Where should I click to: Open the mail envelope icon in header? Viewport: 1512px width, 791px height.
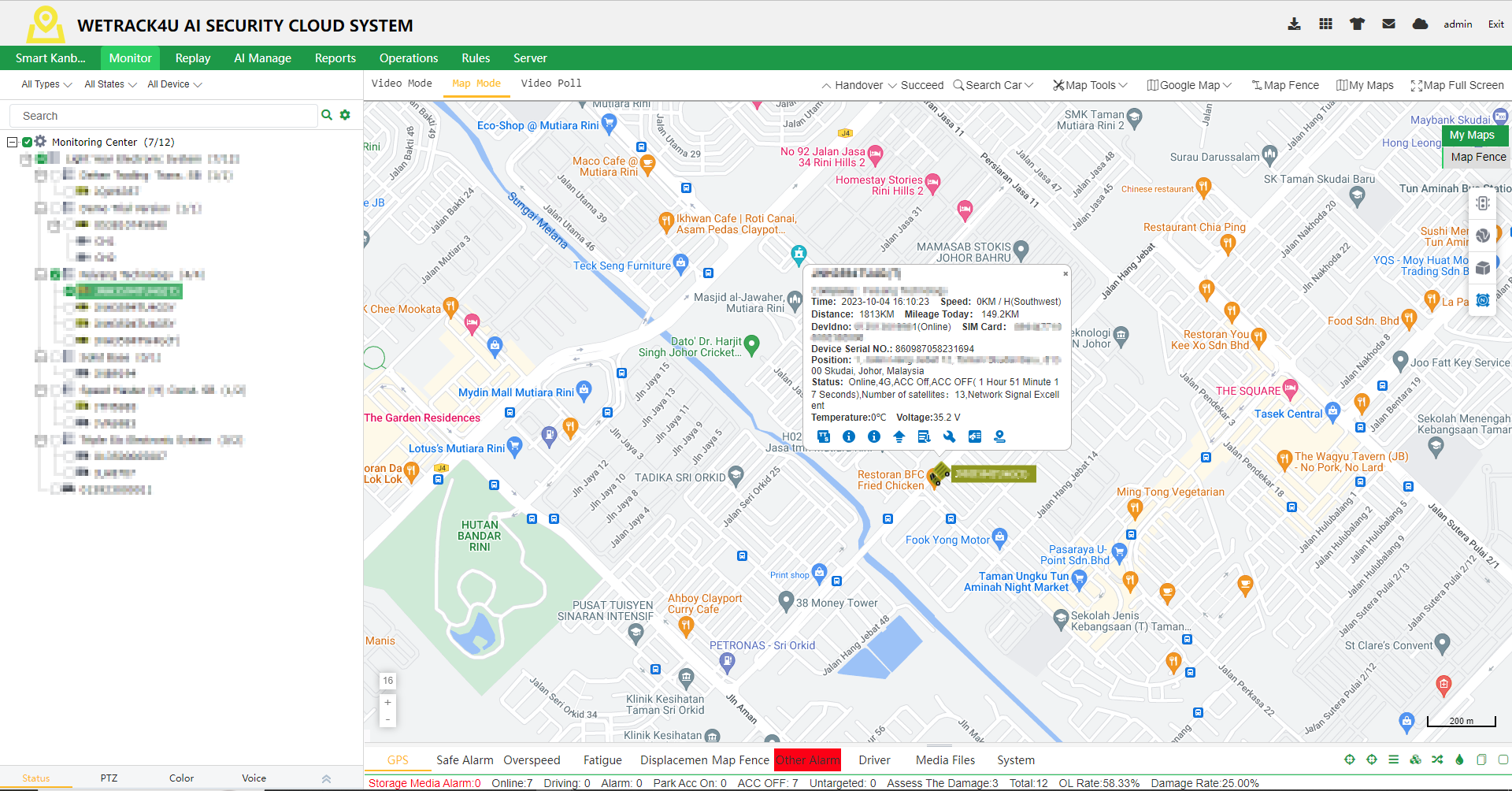click(x=1388, y=24)
